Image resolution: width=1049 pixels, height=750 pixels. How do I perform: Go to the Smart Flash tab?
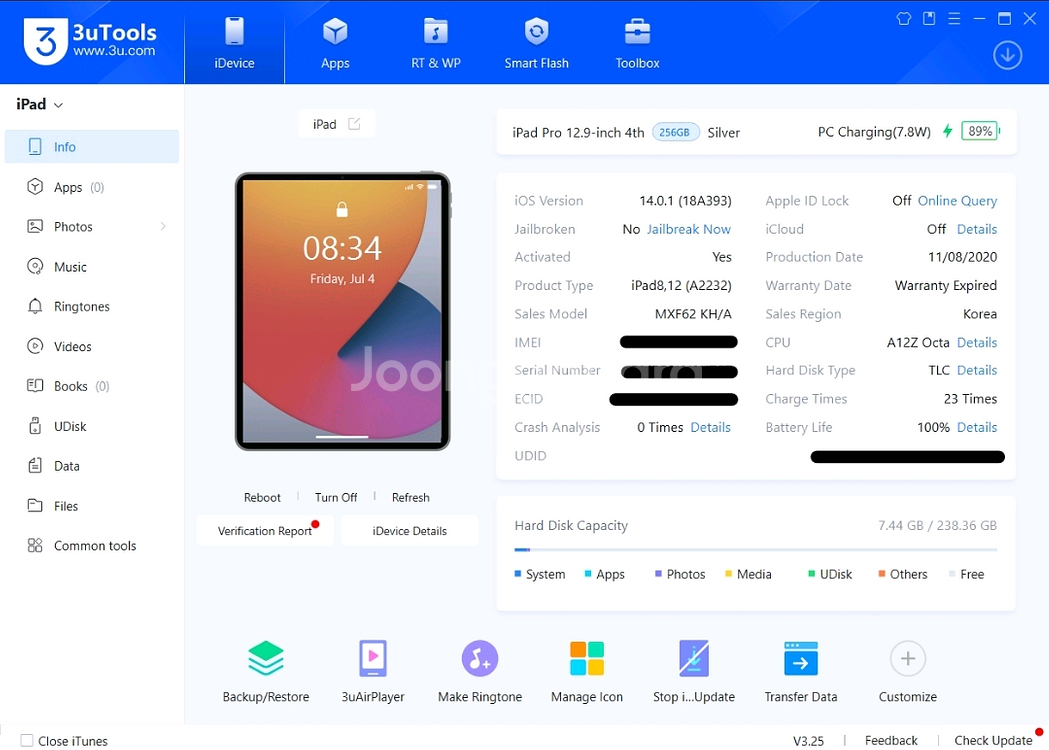[537, 42]
